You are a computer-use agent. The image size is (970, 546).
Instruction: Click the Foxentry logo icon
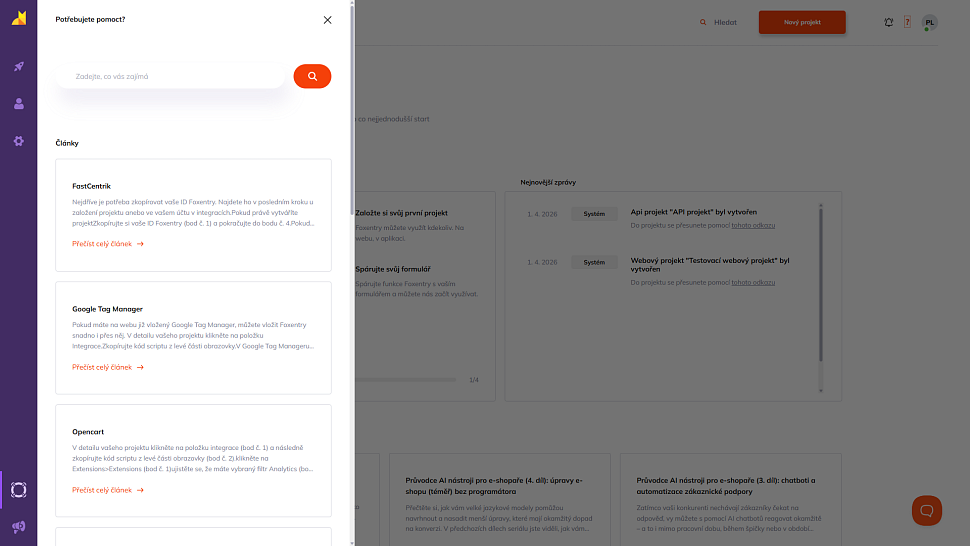[x=19, y=18]
